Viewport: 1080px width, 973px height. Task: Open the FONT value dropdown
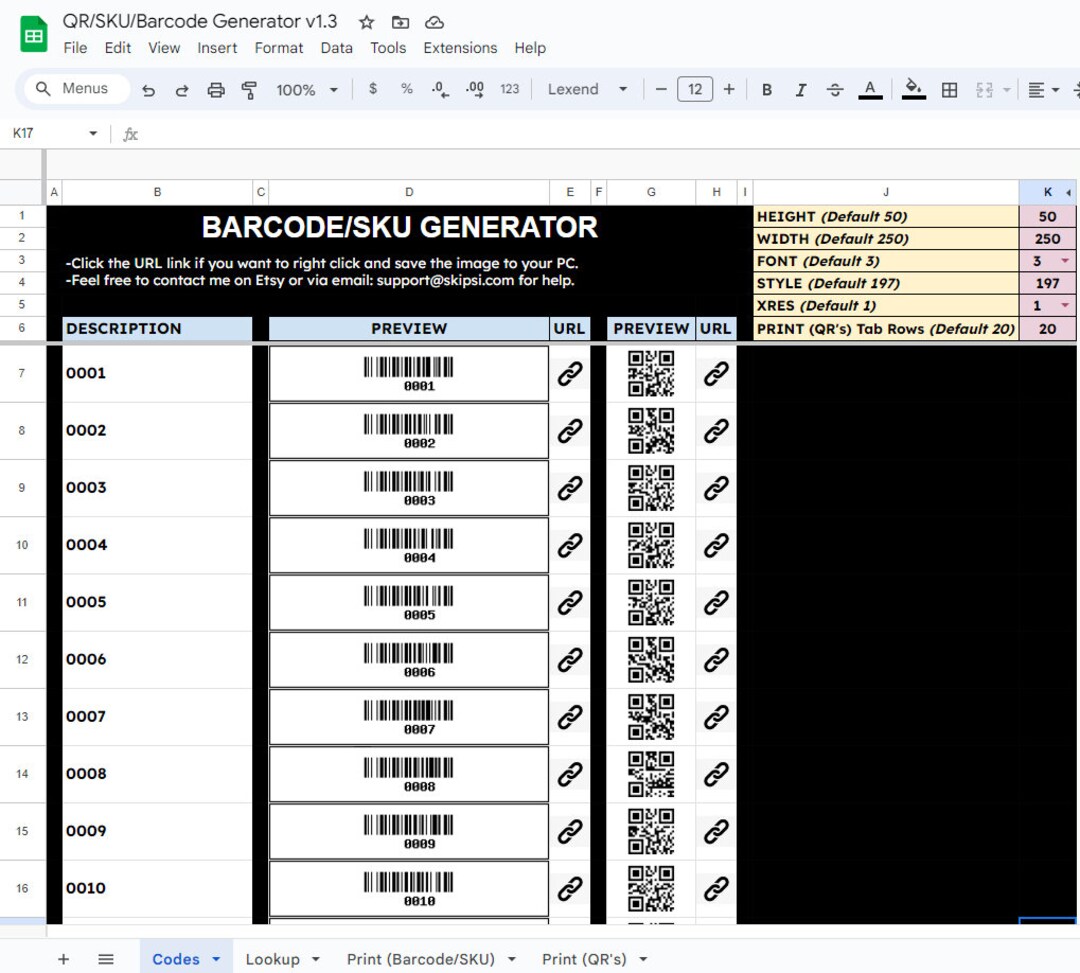1065,261
